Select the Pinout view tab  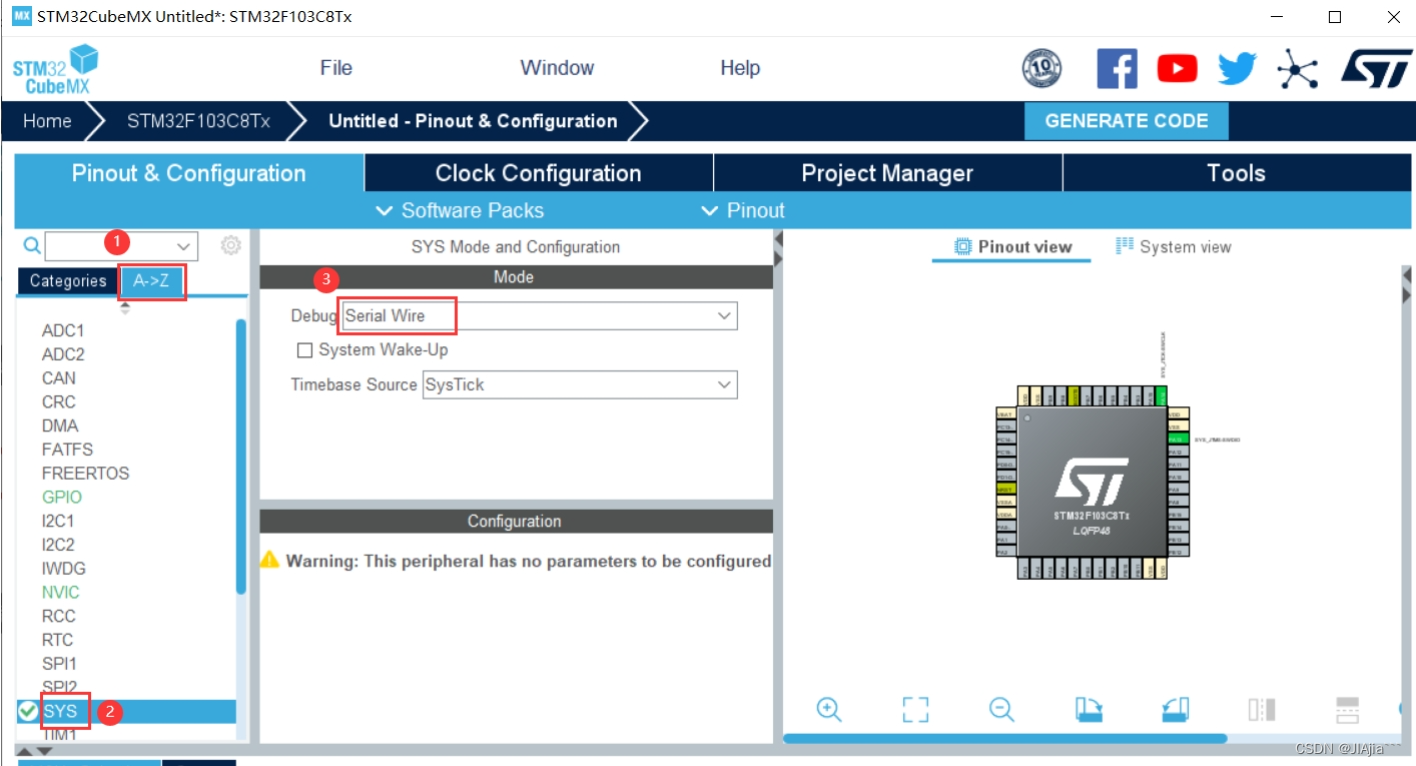(1012, 247)
